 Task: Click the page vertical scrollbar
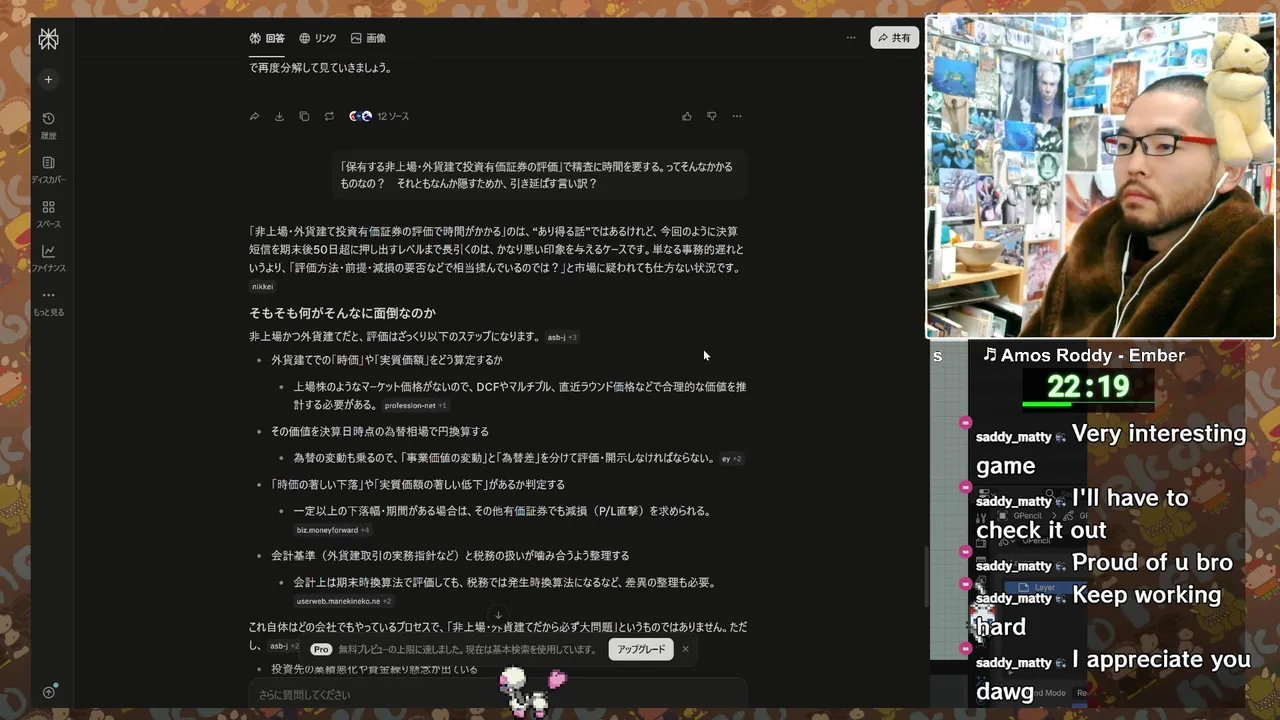(x=925, y=575)
